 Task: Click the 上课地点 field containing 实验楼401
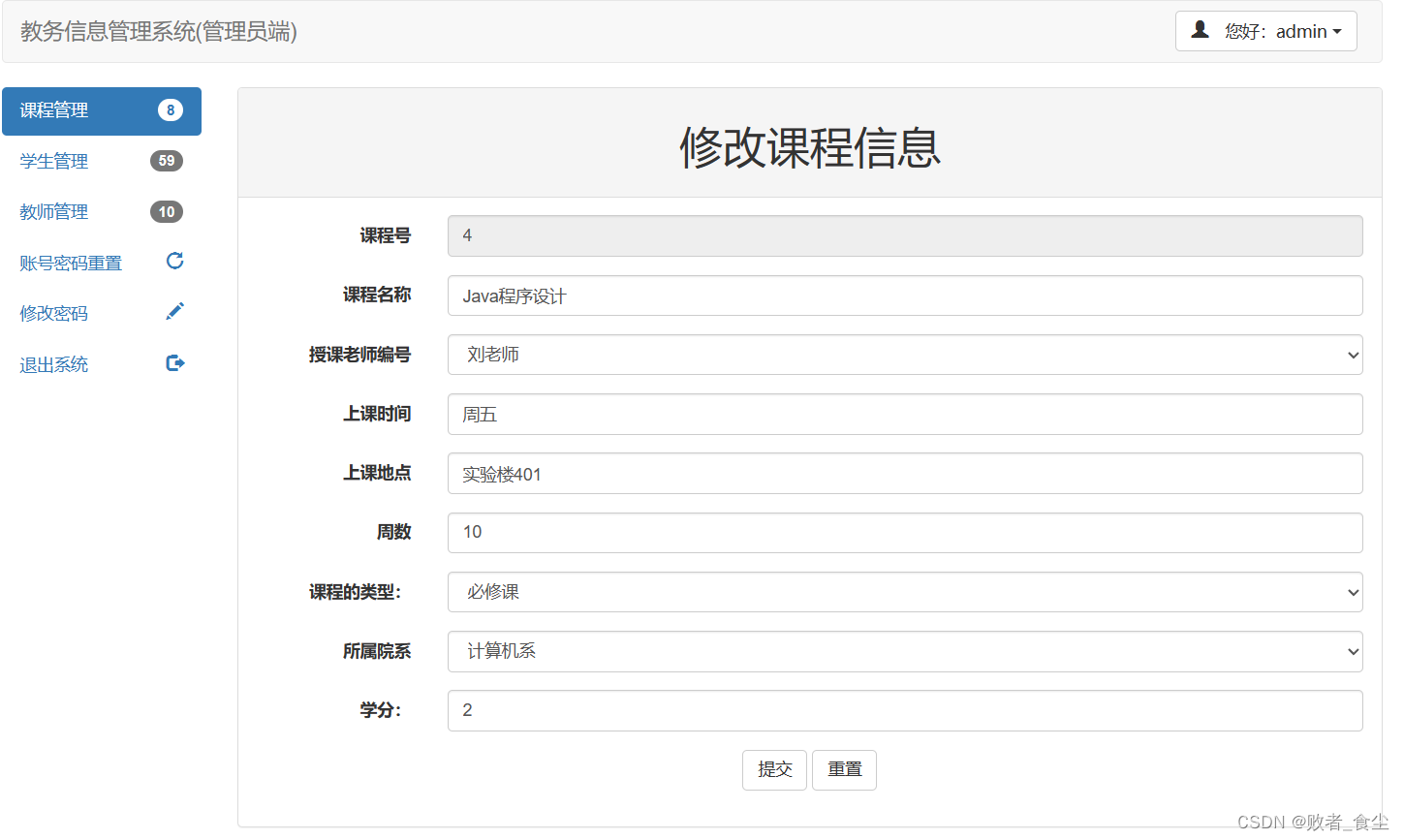[x=905, y=474]
